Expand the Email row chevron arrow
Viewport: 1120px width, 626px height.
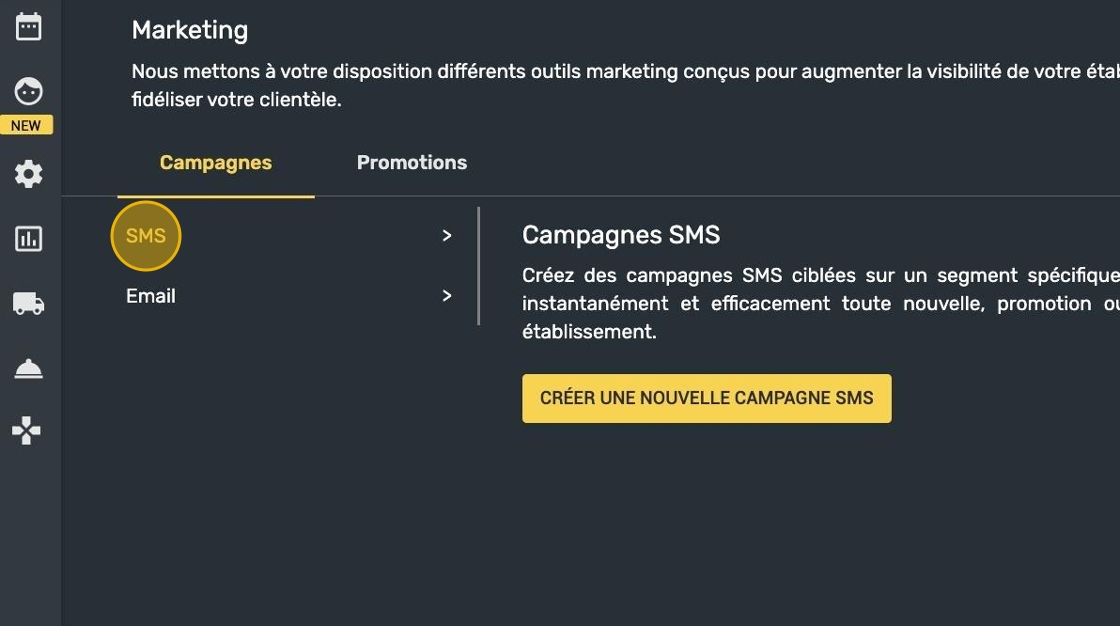447,296
